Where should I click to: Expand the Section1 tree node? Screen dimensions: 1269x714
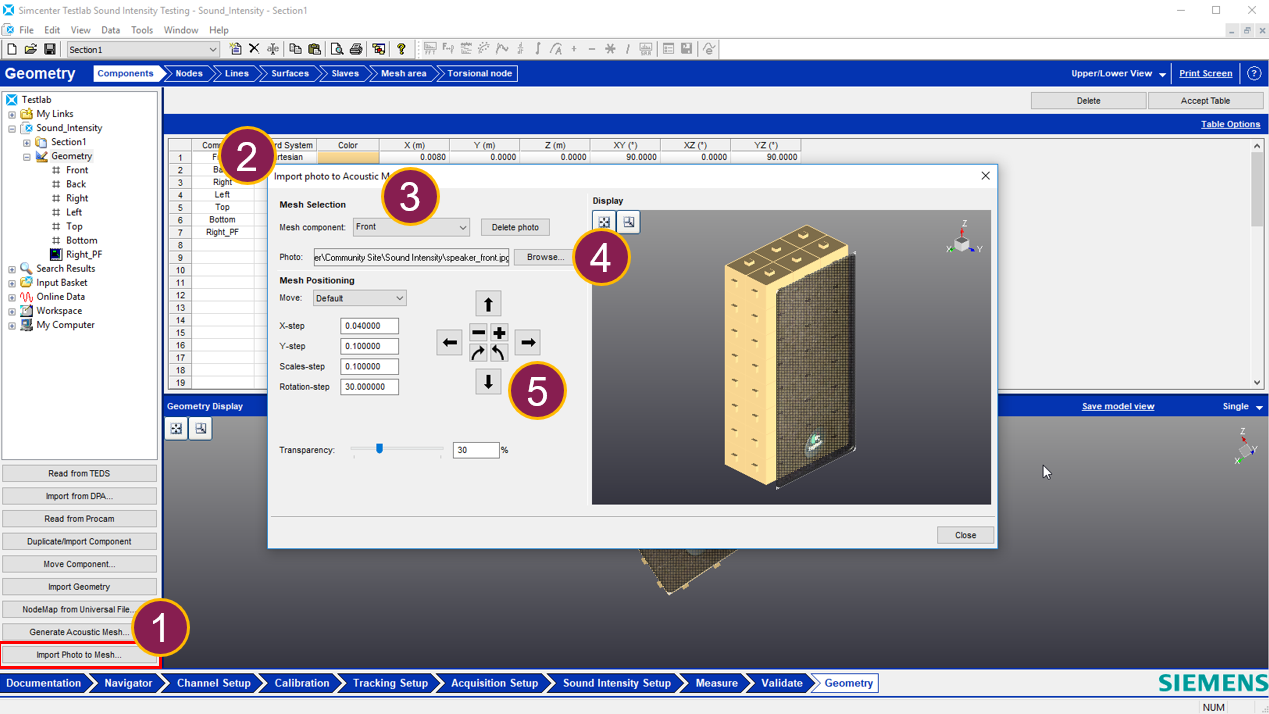click(x=27, y=142)
